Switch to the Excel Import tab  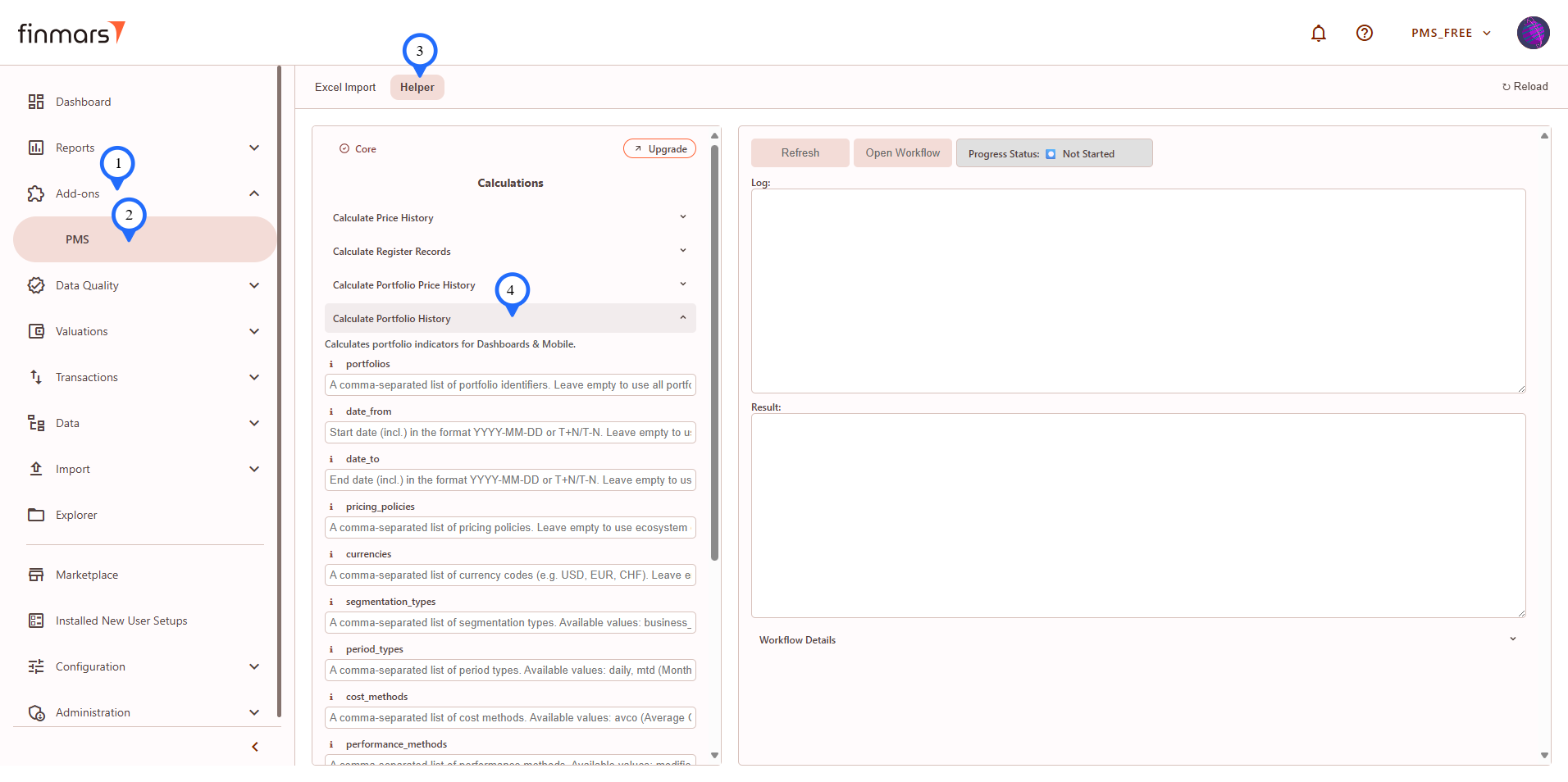pyautogui.click(x=345, y=88)
